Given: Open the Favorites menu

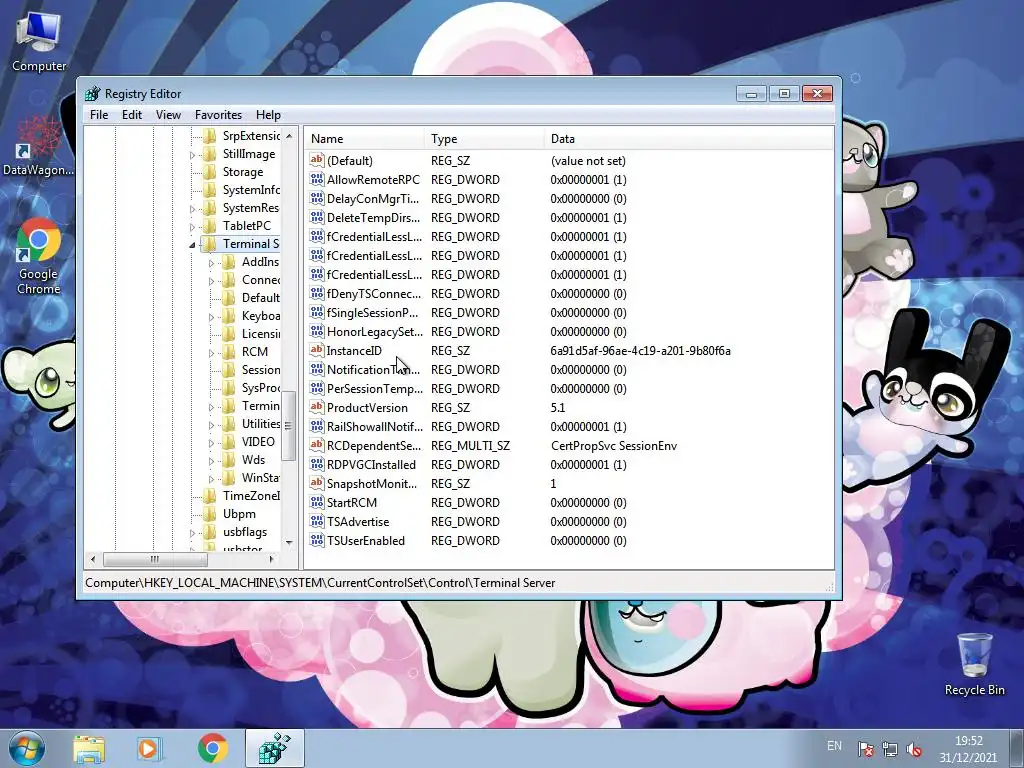Looking at the screenshot, I should pyautogui.click(x=218, y=115).
